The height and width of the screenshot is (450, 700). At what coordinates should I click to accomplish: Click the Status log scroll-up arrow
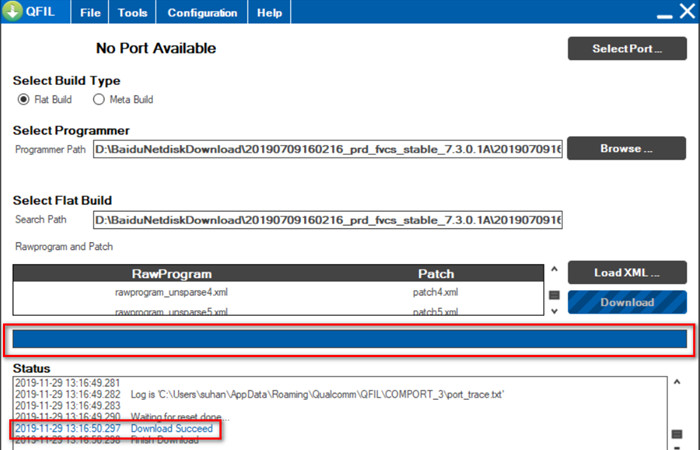coord(677,382)
